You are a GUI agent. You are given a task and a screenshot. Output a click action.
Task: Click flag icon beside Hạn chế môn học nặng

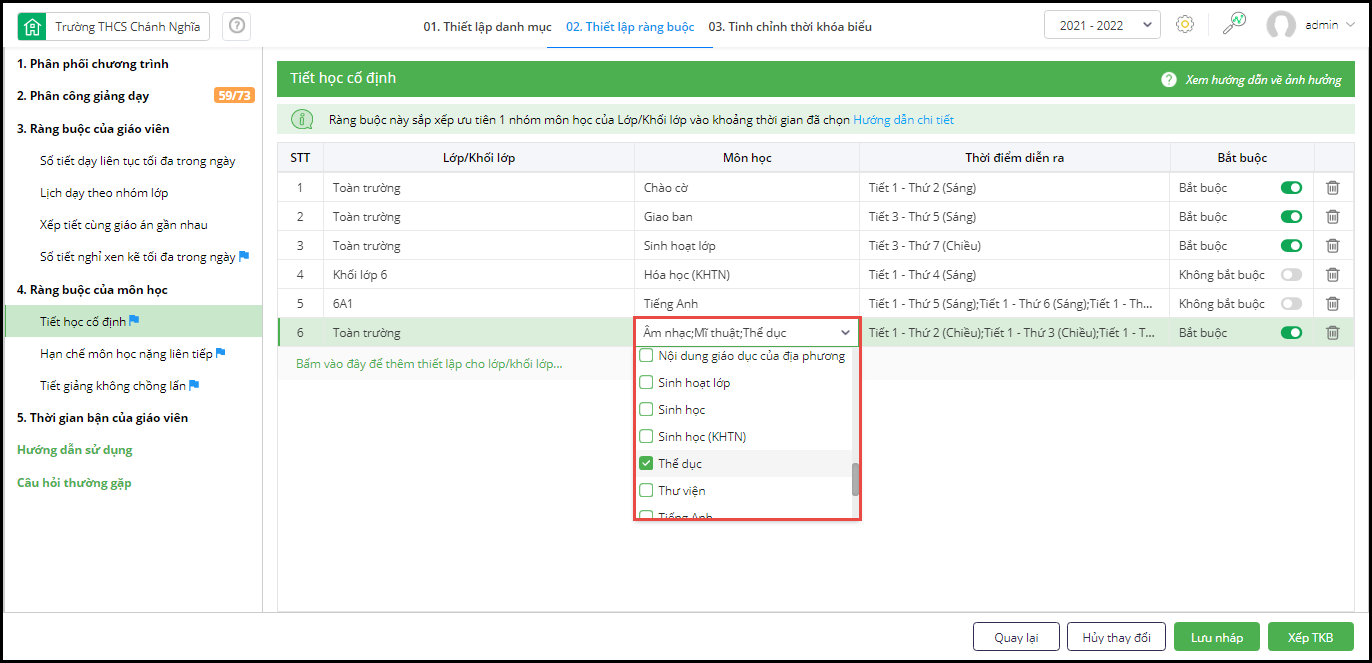(221, 353)
